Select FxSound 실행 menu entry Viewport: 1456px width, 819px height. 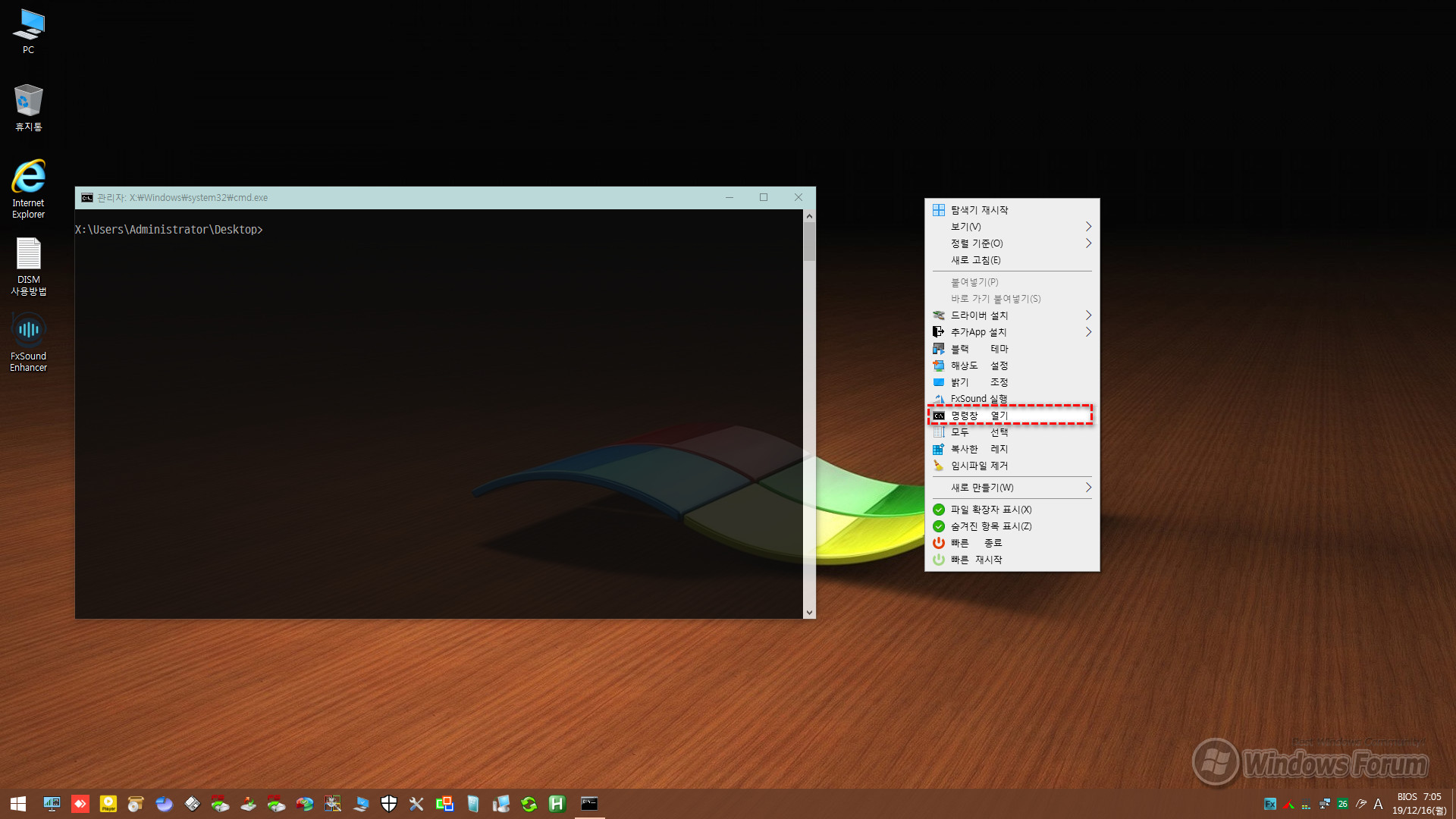coord(1012,399)
